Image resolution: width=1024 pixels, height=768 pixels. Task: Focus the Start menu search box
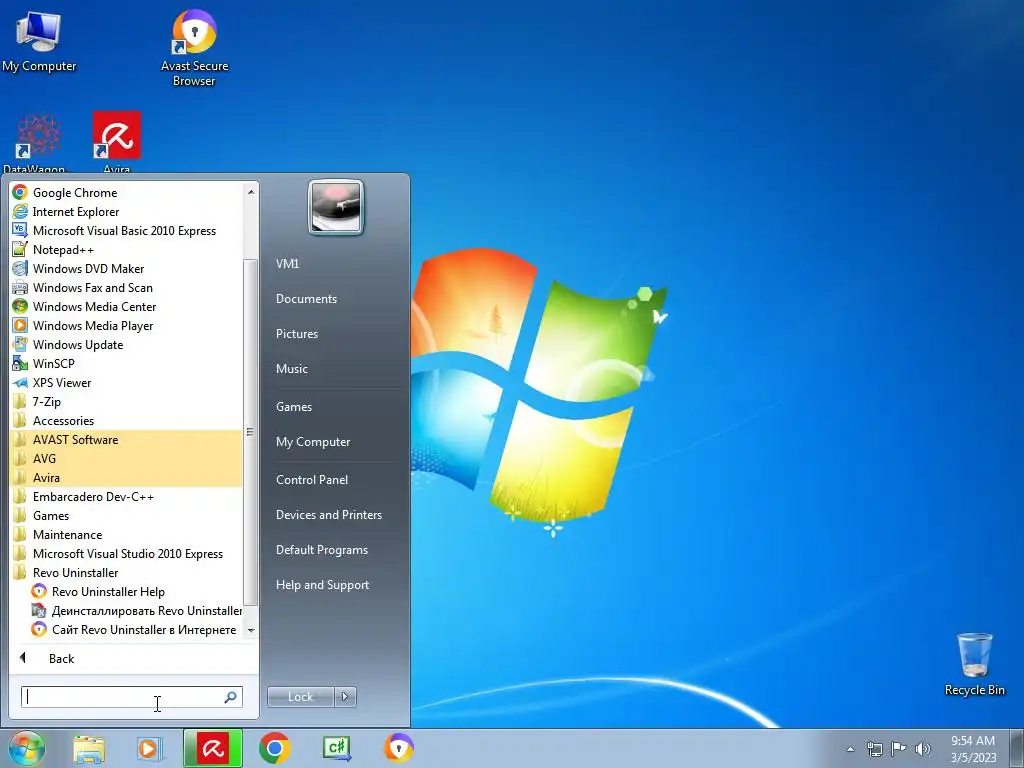[x=132, y=697]
